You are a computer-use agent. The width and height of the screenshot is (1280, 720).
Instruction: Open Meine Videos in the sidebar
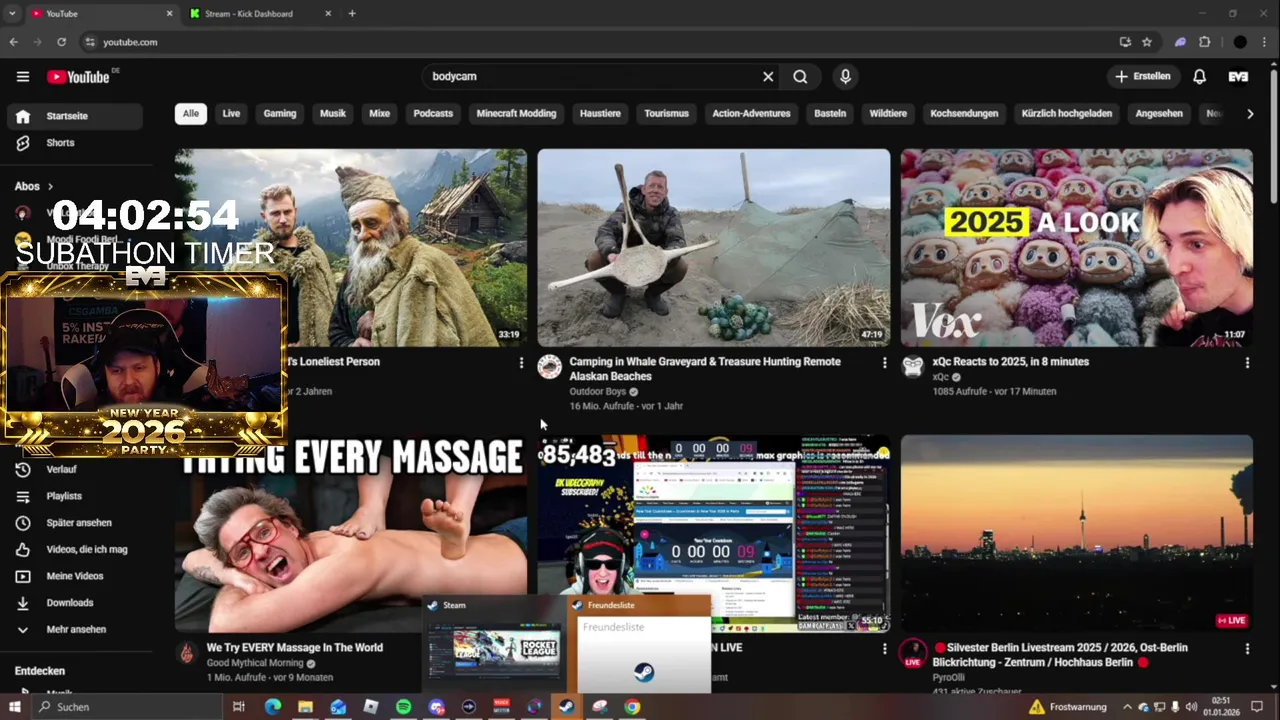(x=75, y=576)
